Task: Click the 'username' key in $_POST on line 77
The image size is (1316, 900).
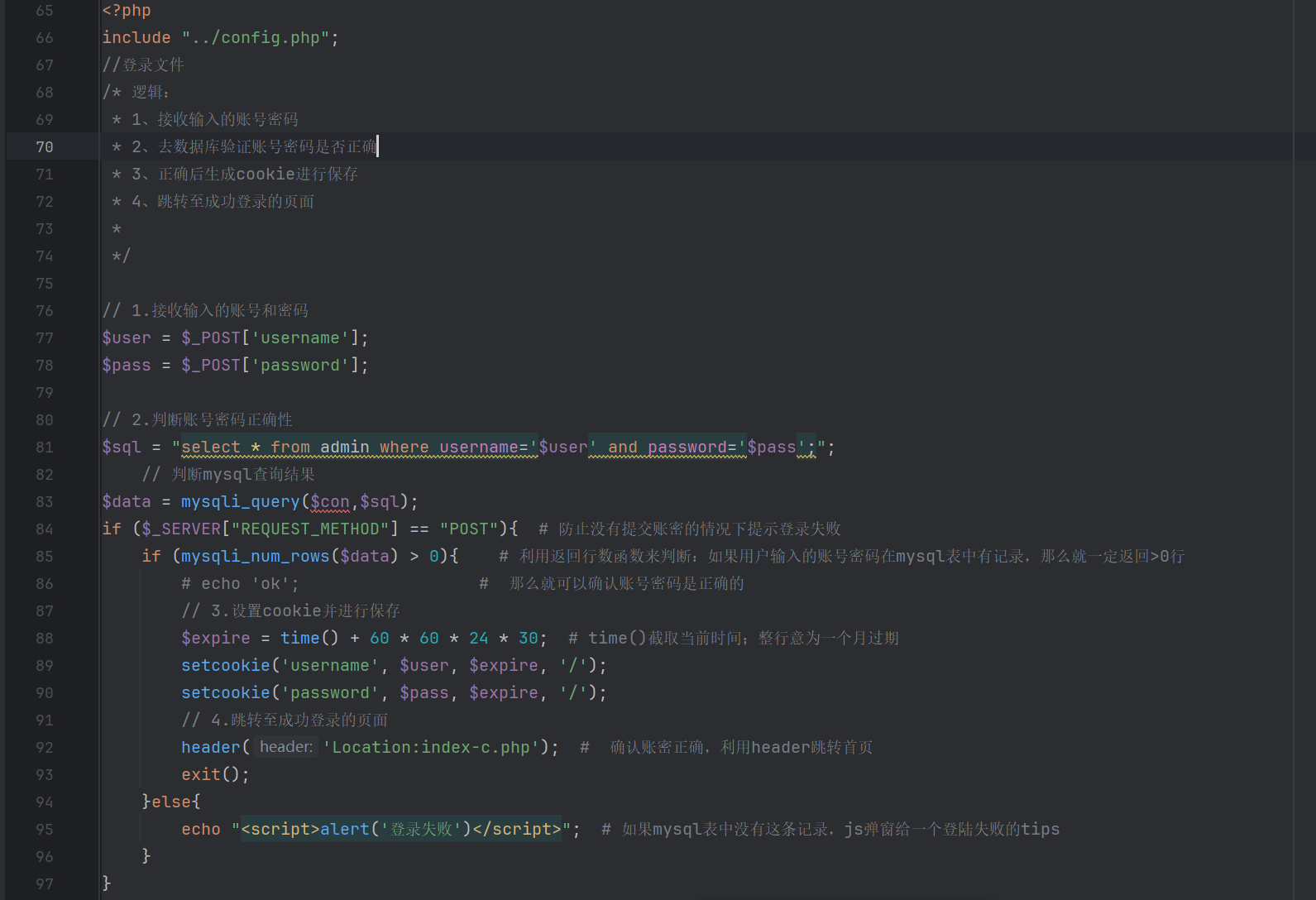Action: pos(300,337)
